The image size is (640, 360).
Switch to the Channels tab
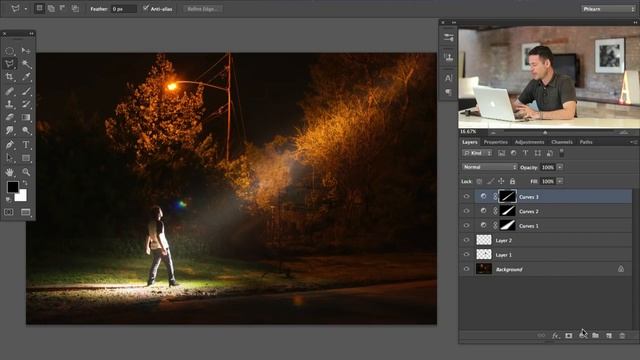(562, 142)
